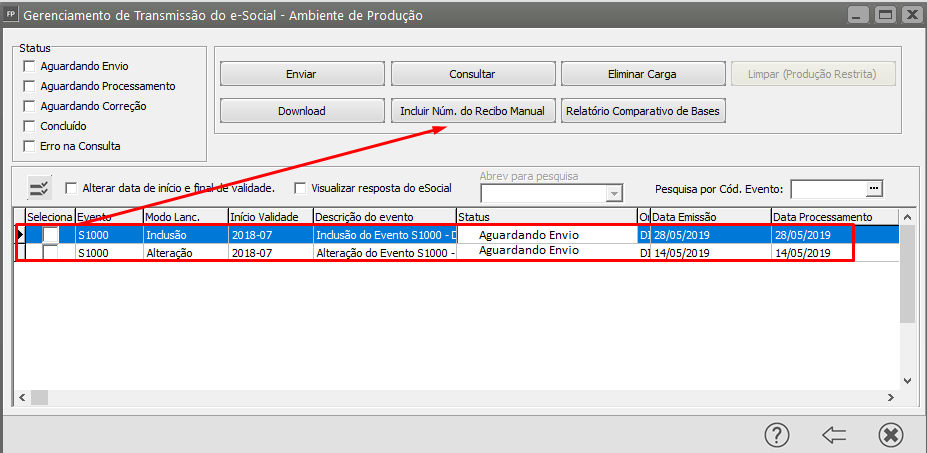927x453 pixels.
Task: Click Incluir Núm. do Recibo Manual
Action: point(472,111)
